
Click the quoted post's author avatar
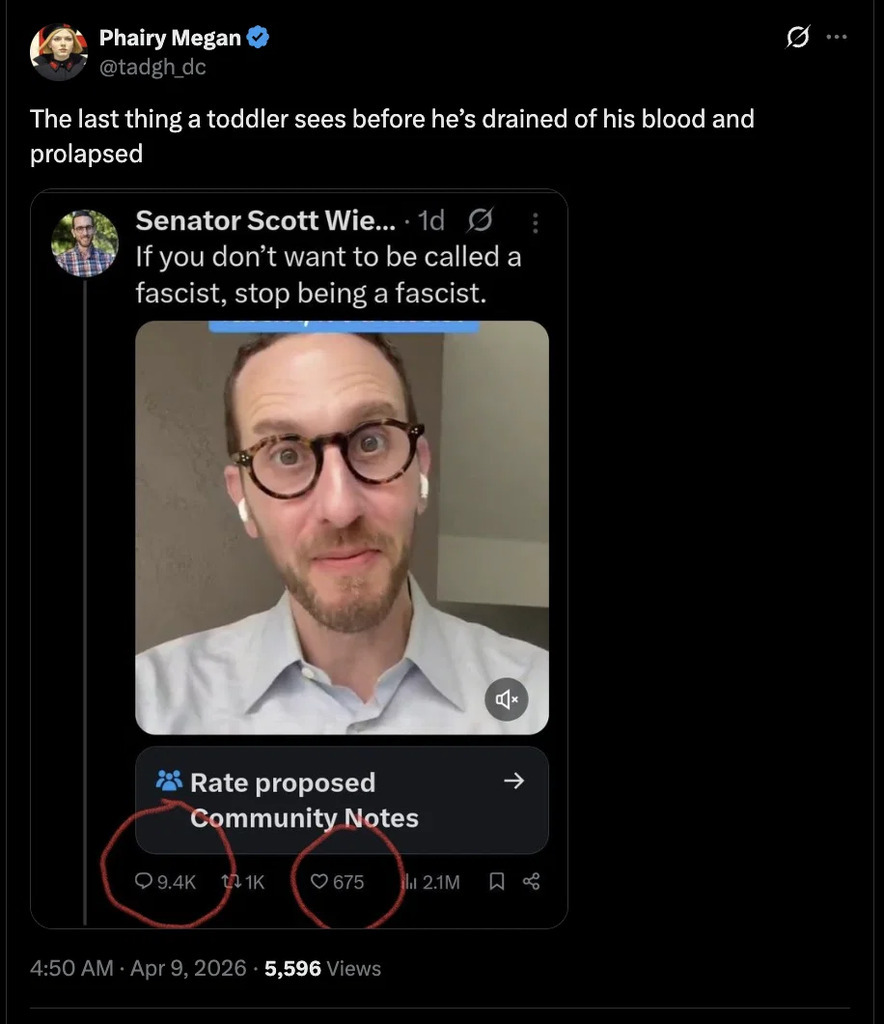[x=85, y=243]
